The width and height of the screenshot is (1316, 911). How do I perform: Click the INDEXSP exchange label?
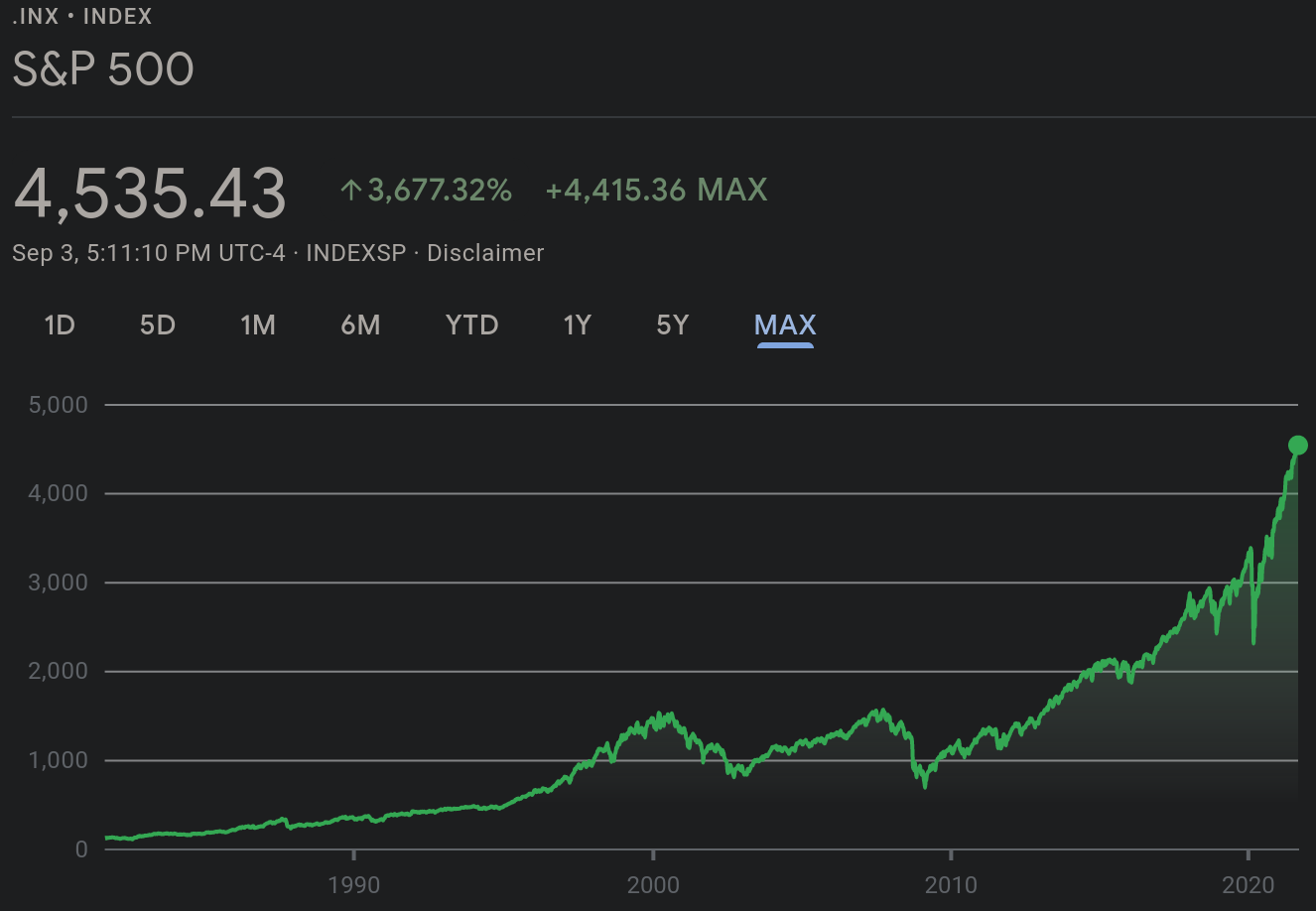pyautogui.click(x=356, y=253)
